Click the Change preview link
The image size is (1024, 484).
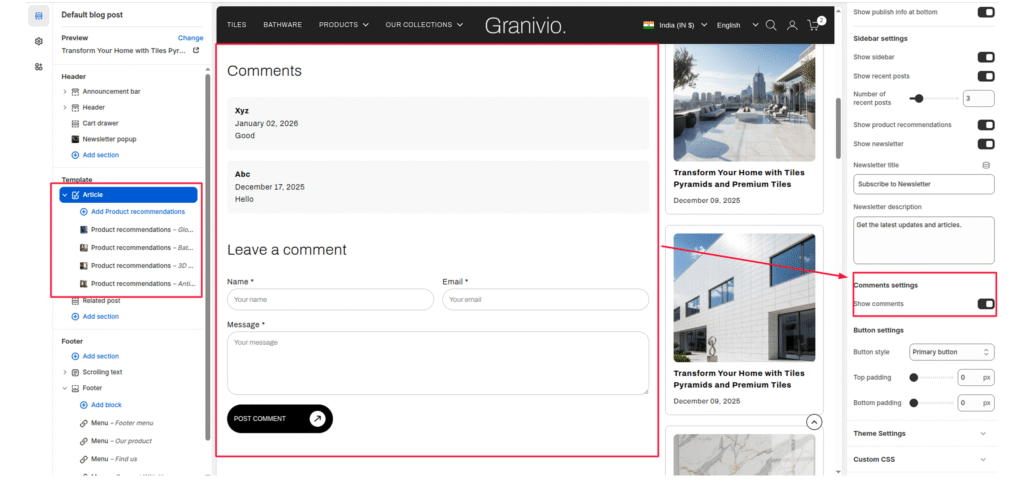190,38
